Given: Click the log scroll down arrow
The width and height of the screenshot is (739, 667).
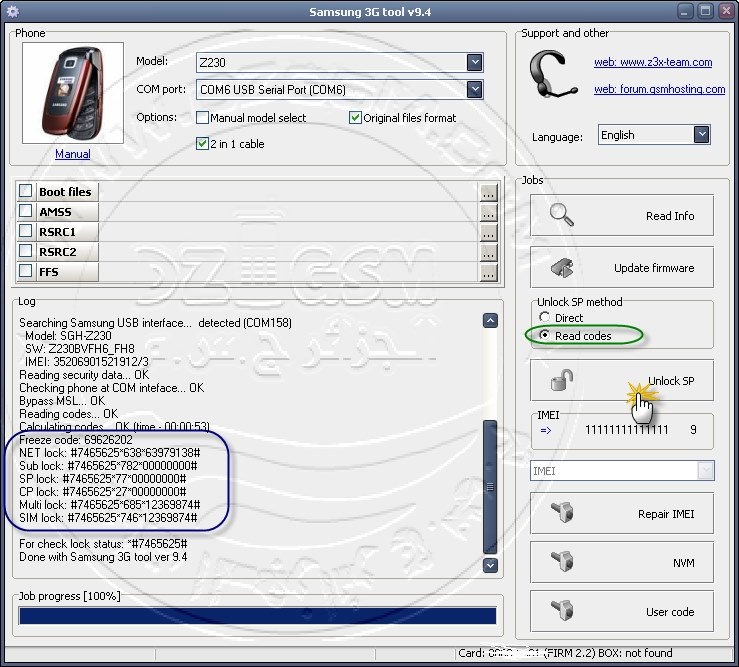Looking at the screenshot, I should point(490,565).
